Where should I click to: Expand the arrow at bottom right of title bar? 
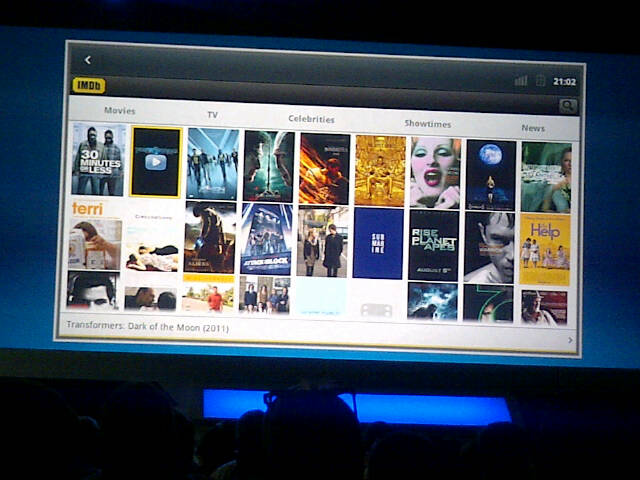click(x=570, y=340)
